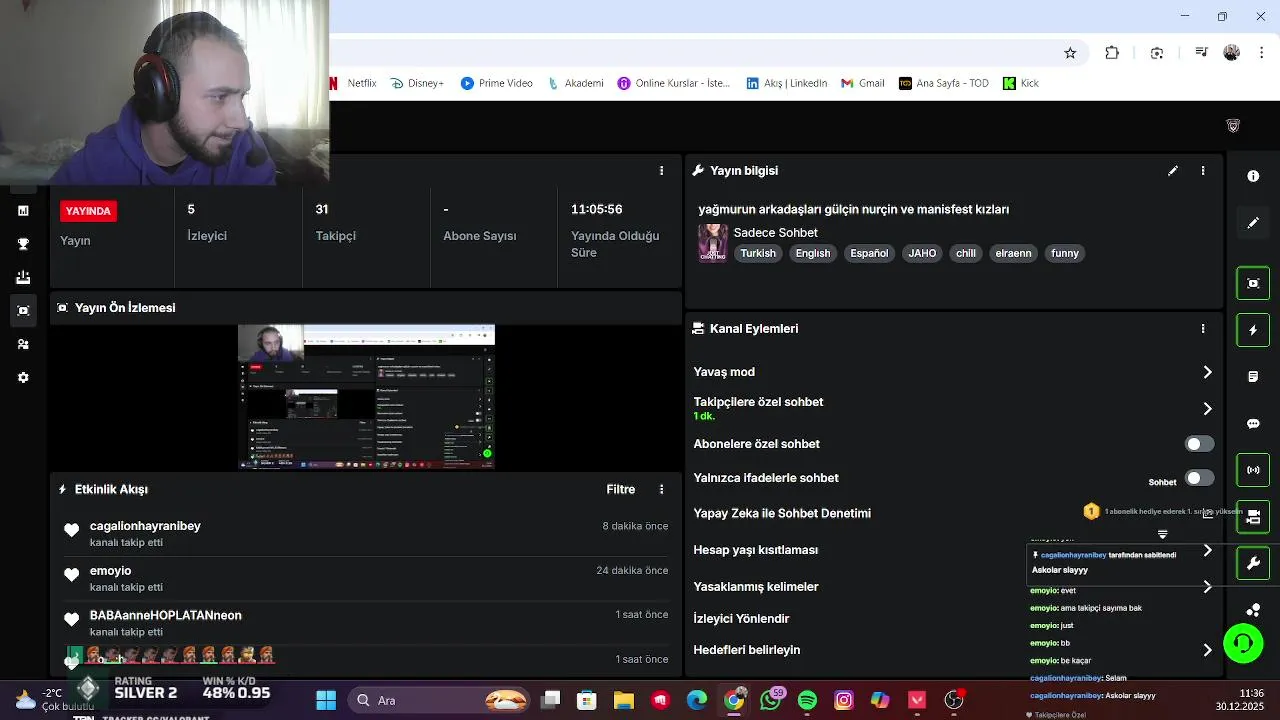The width and height of the screenshot is (1280, 720).
Task: Select the emoyio follow event
Action: pyautogui.click(x=365, y=578)
